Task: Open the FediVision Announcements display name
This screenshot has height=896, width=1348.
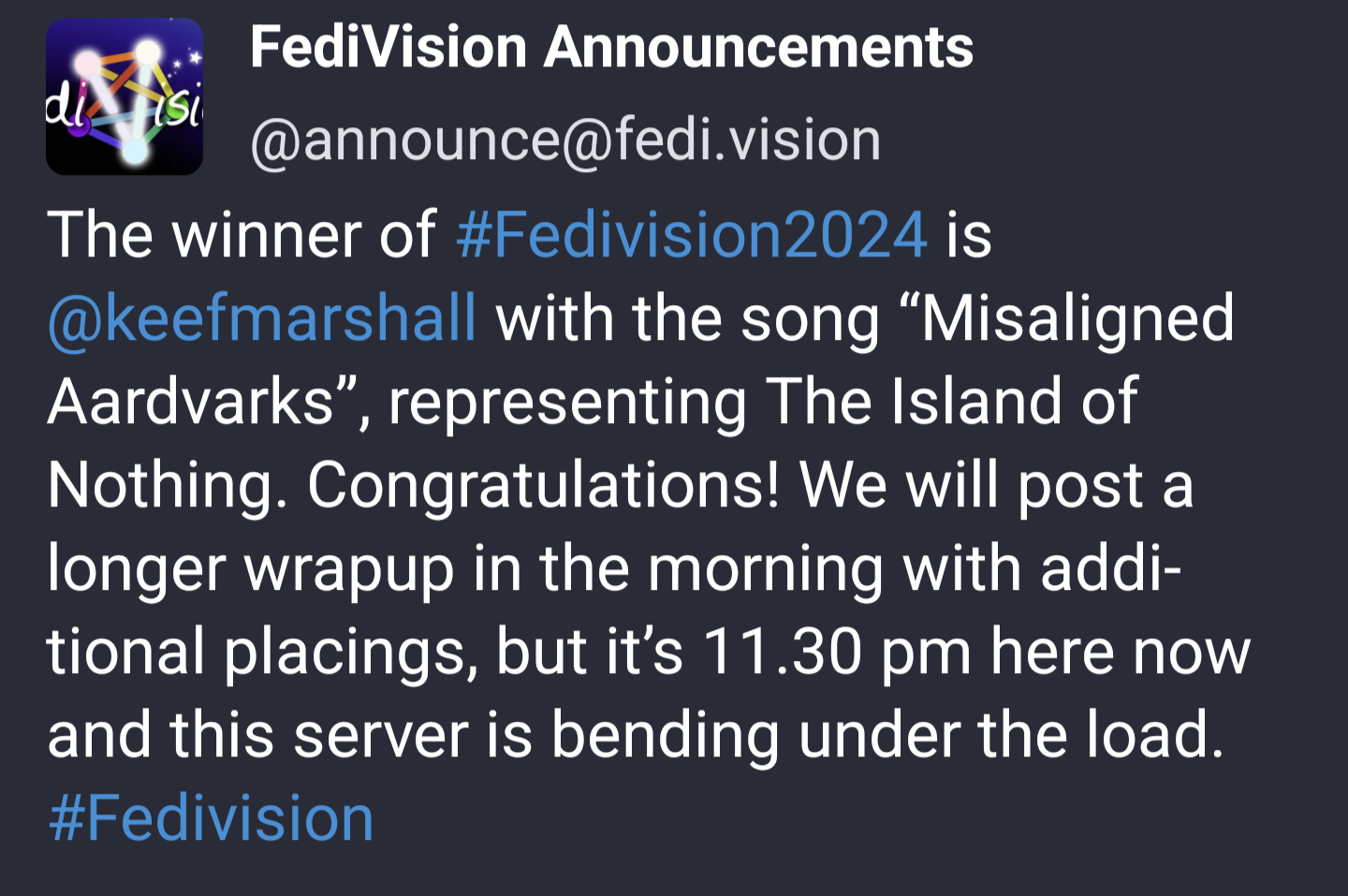Action: 611,47
